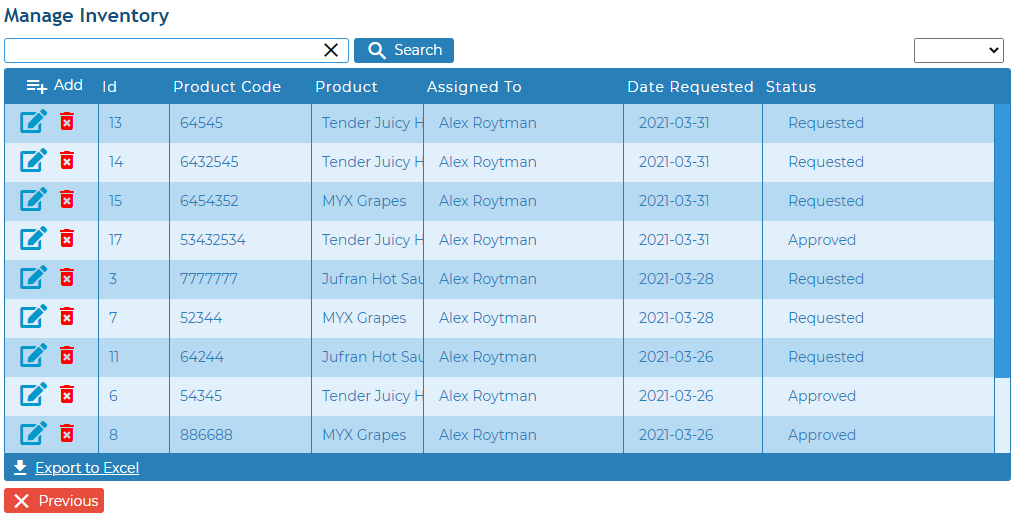Delete the row with Id 17
The image size is (1016, 517).
67,238
